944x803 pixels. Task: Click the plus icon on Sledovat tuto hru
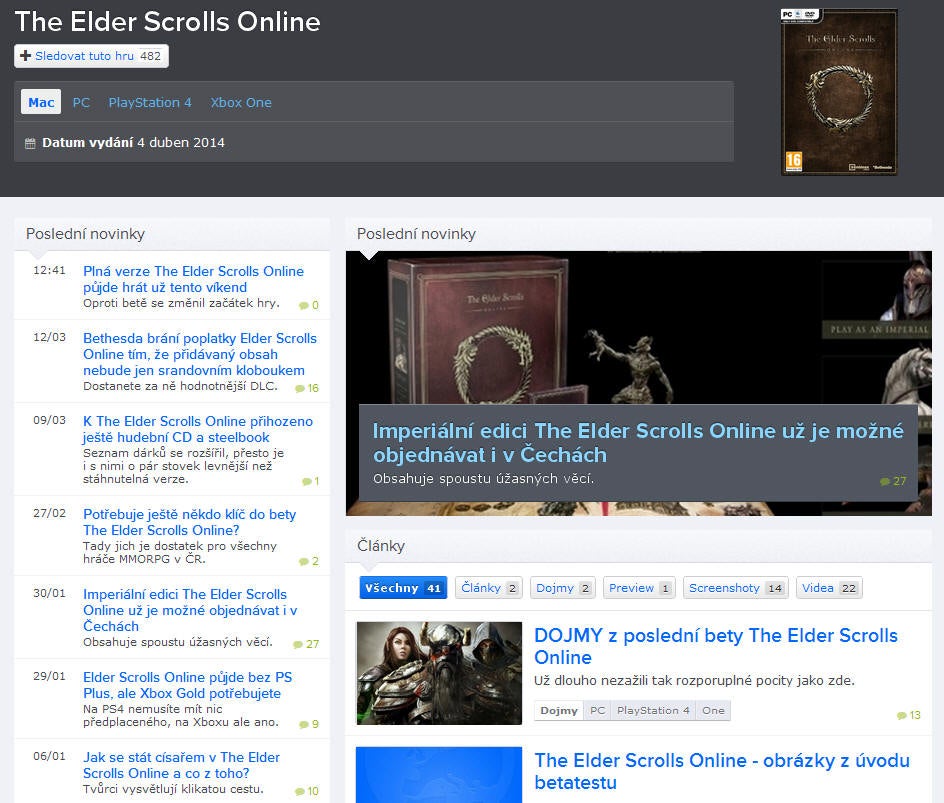tap(25, 56)
